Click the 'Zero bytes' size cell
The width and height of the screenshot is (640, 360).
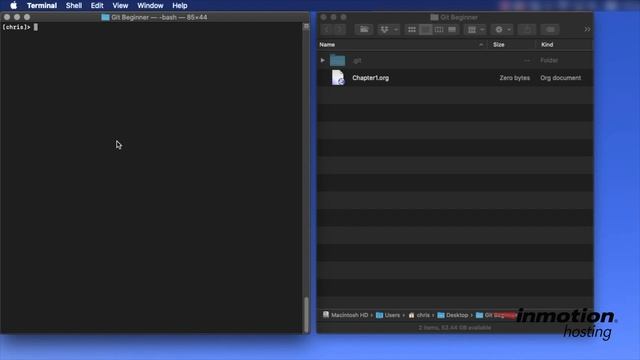click(x=514, y=78)
